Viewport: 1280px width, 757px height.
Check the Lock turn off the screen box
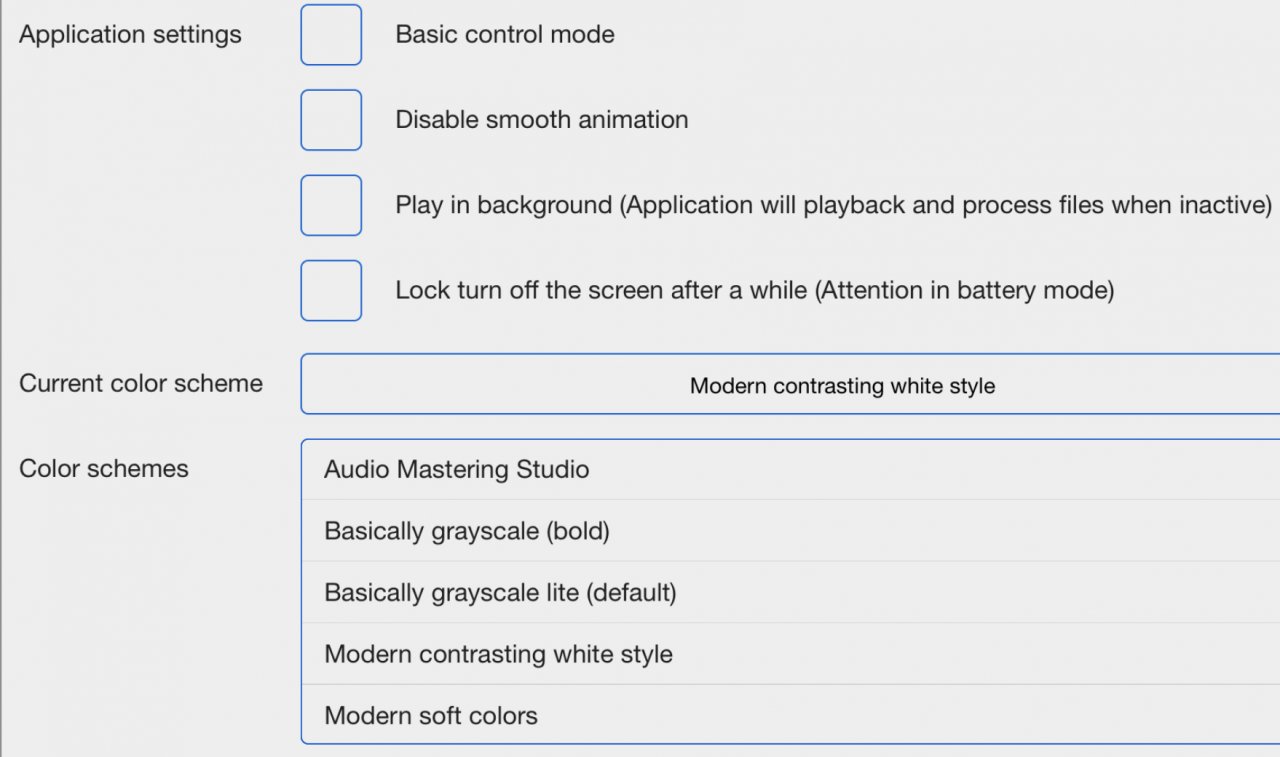[331, 291]
